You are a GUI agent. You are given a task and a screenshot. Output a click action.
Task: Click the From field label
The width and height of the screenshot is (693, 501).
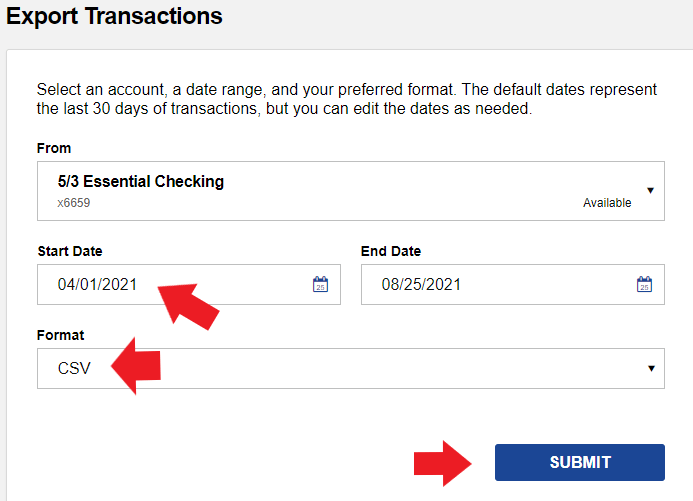click(x=54, y=148)
